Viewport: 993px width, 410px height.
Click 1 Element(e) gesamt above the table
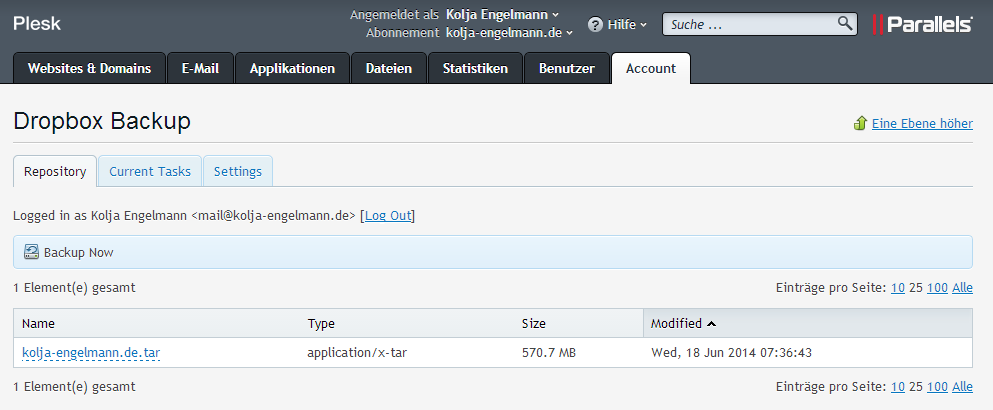tap(74, 288)
